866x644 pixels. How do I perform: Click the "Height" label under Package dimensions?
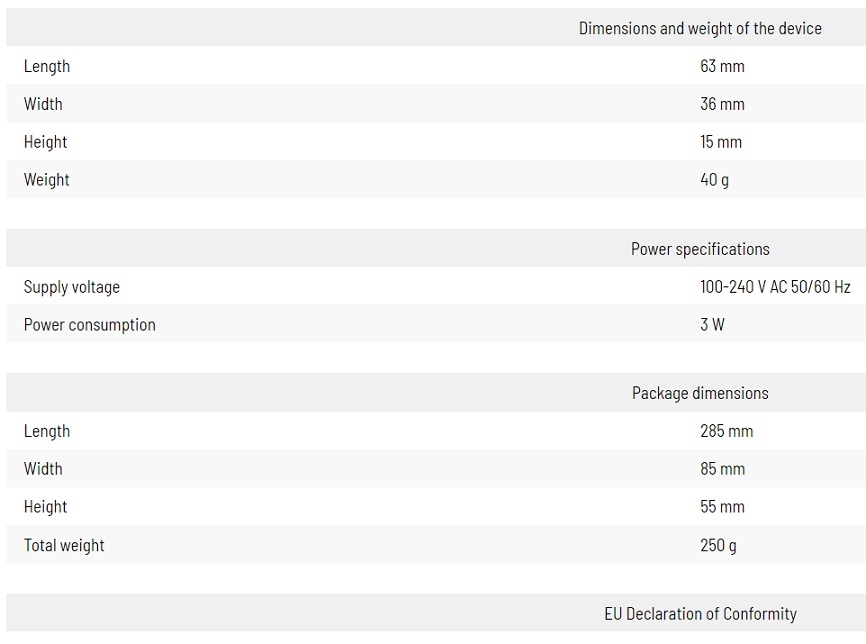[x=46, y=507]
